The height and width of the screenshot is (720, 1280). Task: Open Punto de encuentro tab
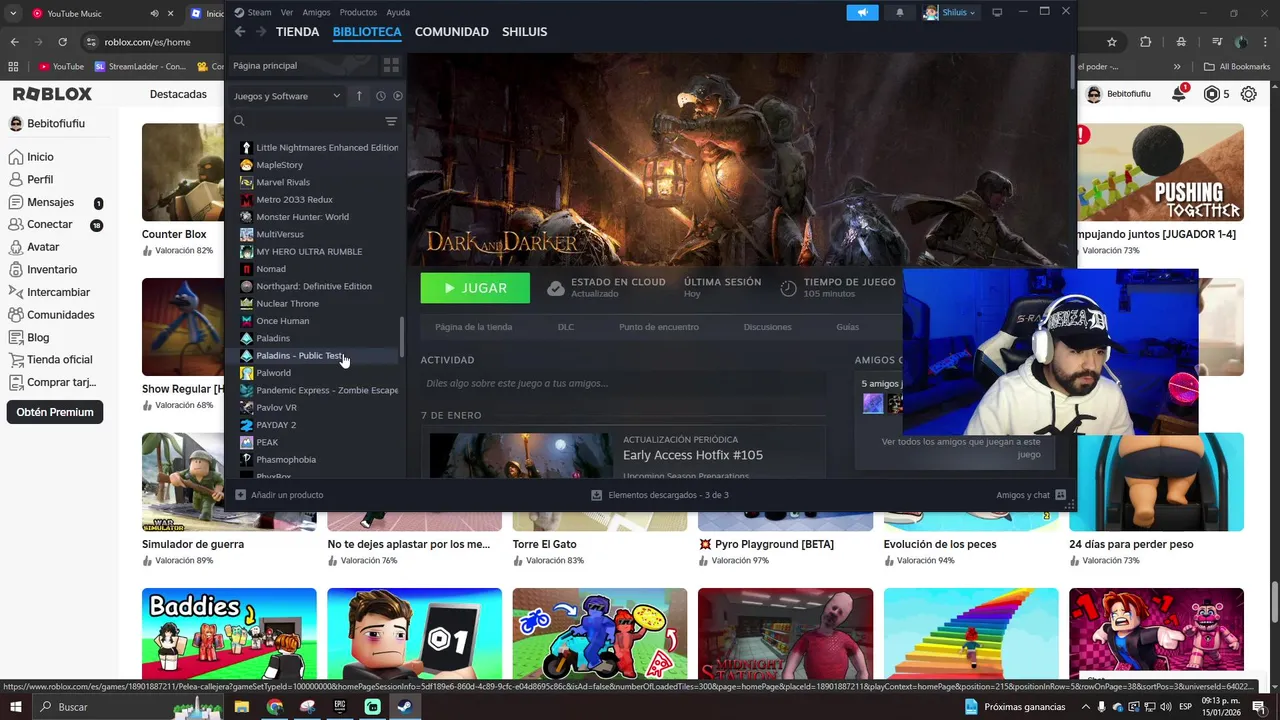click(658, 327)
